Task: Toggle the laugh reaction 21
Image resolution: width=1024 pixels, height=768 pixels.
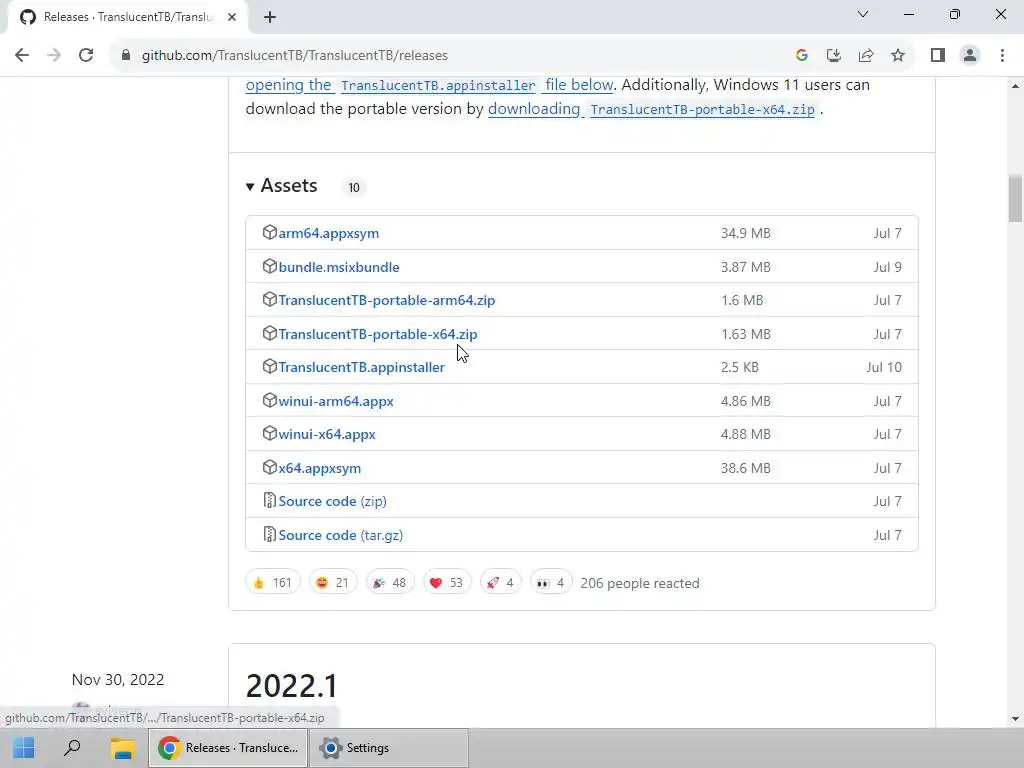Action: click(332, 583)
